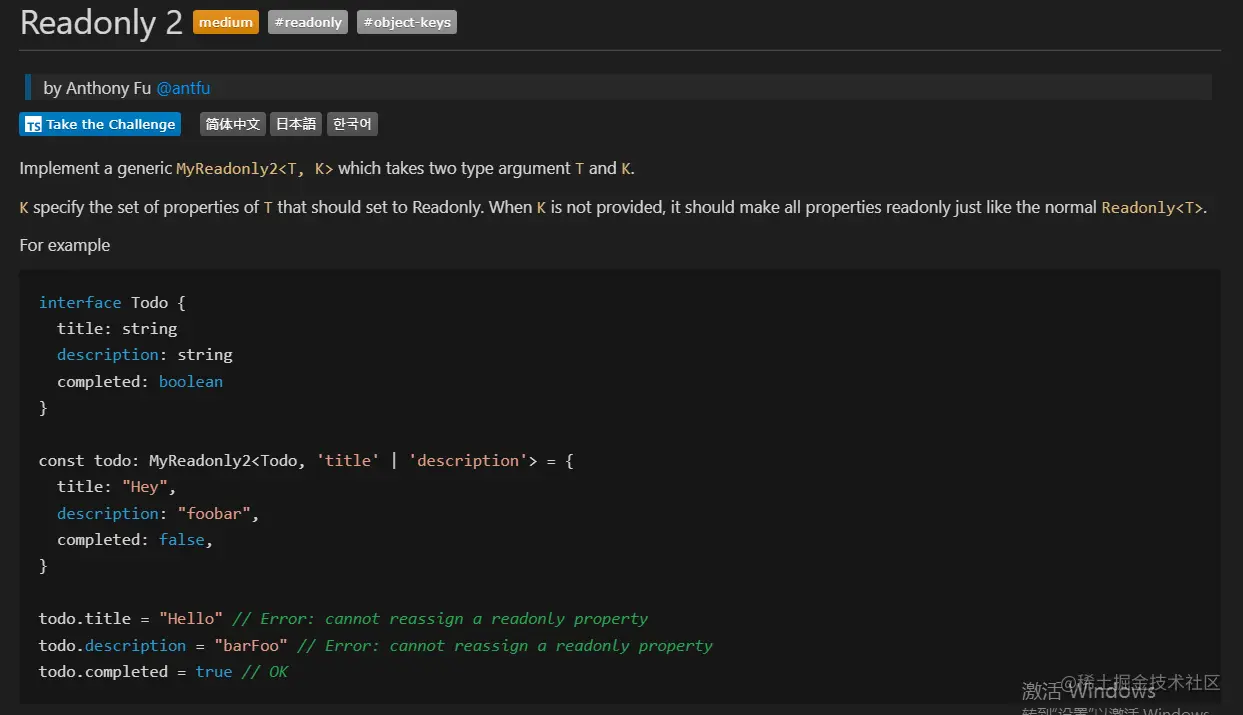Select the #readonly tag
The width and height of the screenshot is (1243, 715).
(308, 22)
